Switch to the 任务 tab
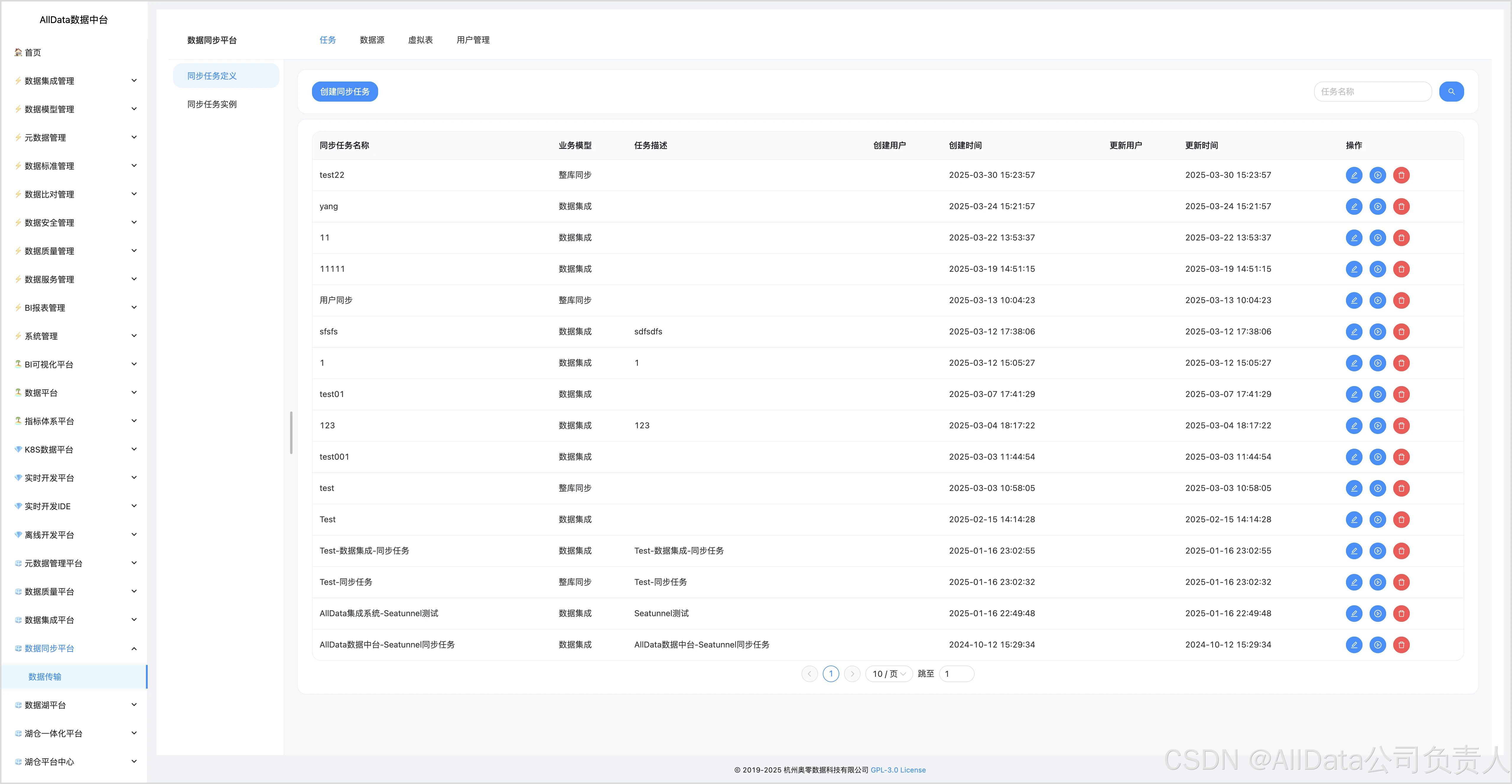The image size is (1512, 784). pyautogui.click(x=328, y=40)
